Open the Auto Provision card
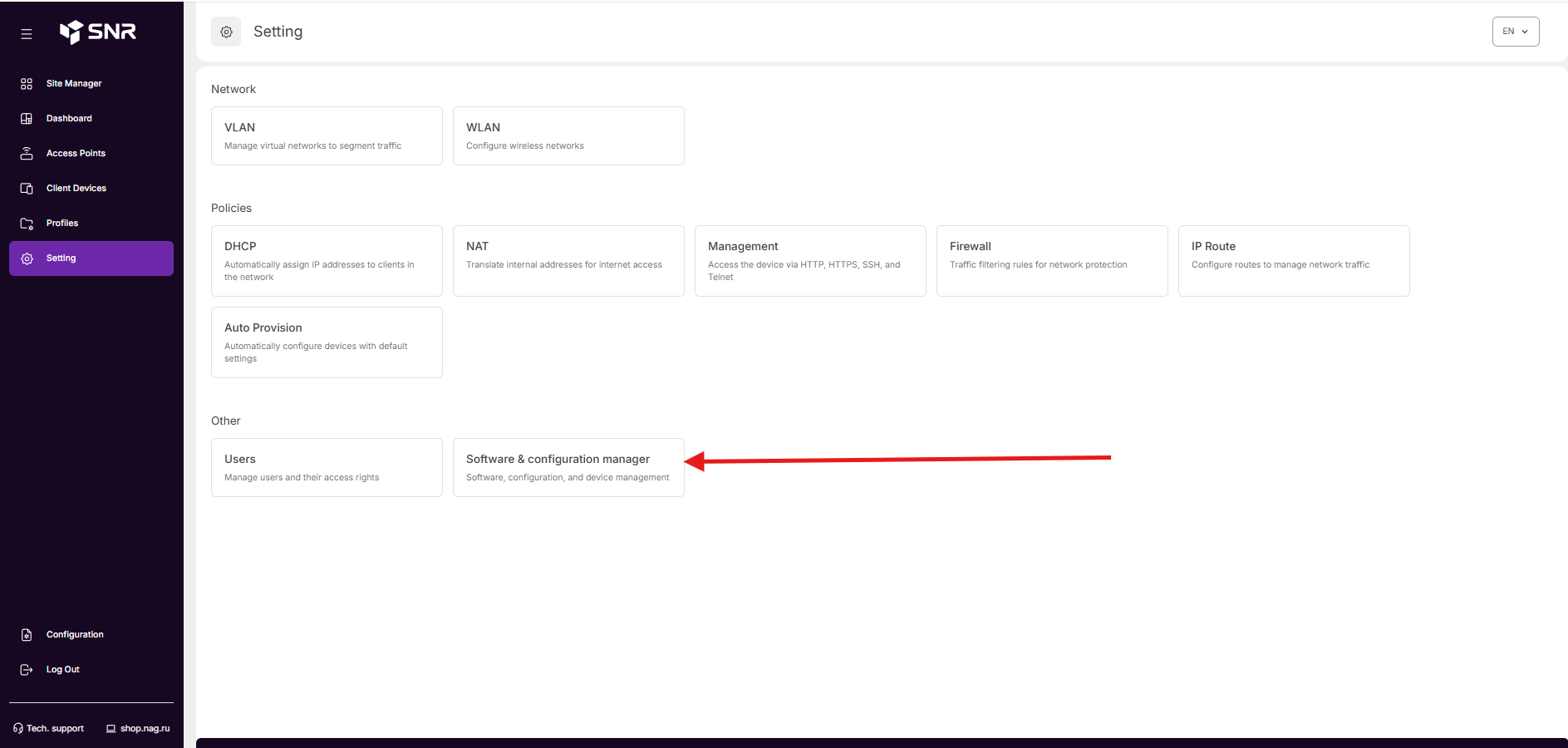 [327, 342]
